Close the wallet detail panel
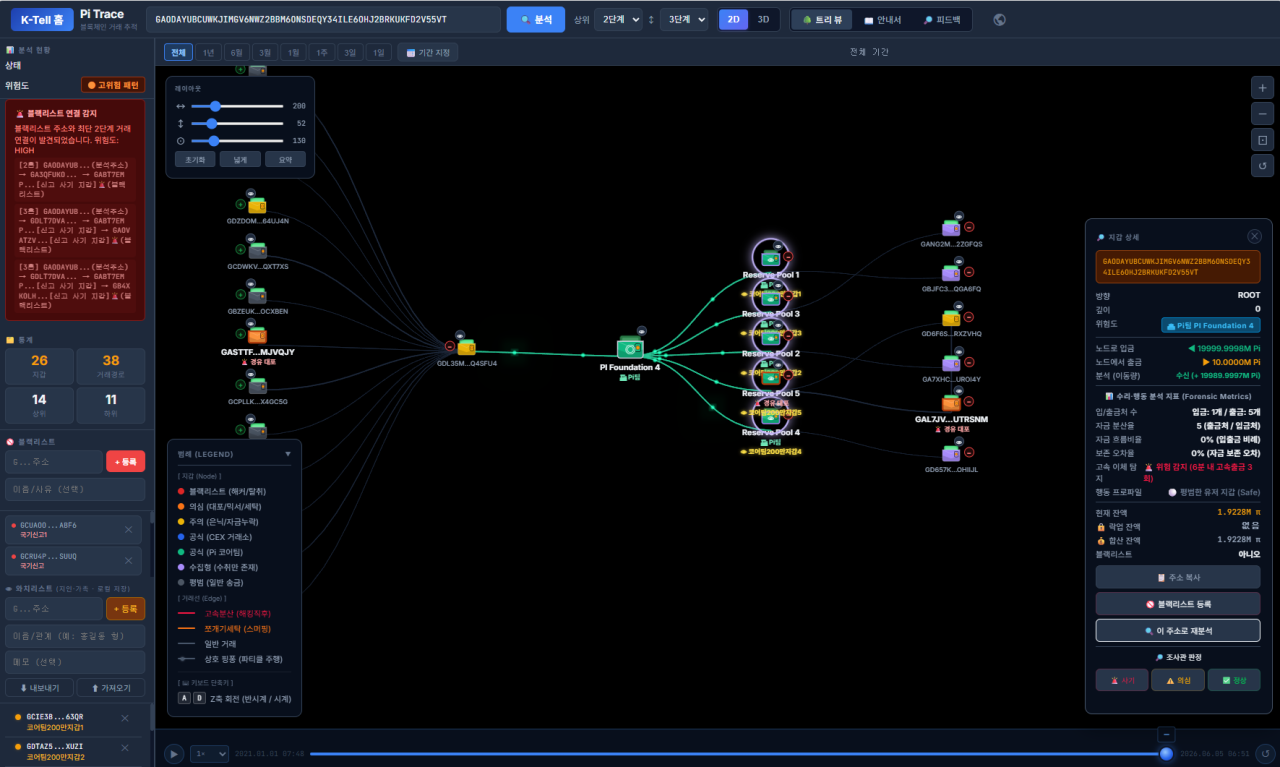This screenshot has height=767, width=1280. tap(1254, 236)
